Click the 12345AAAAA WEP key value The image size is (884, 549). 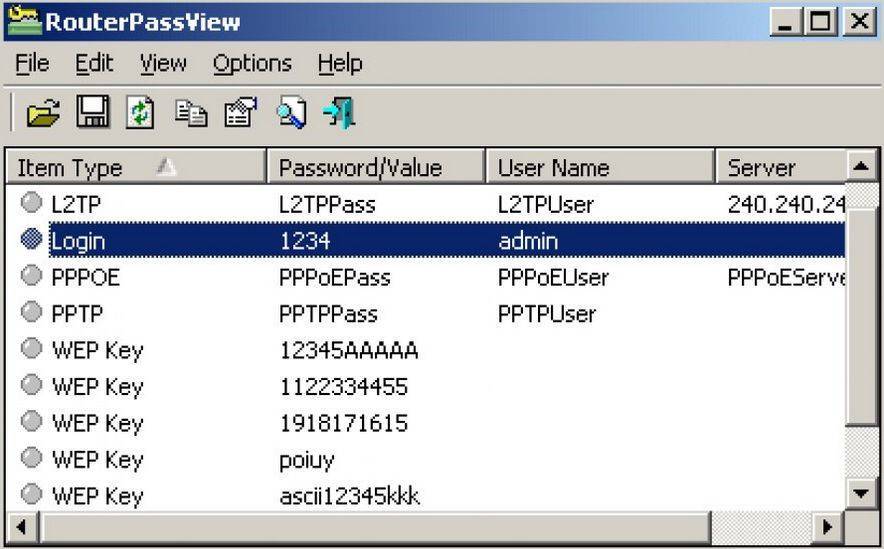(x=349, y=350)
